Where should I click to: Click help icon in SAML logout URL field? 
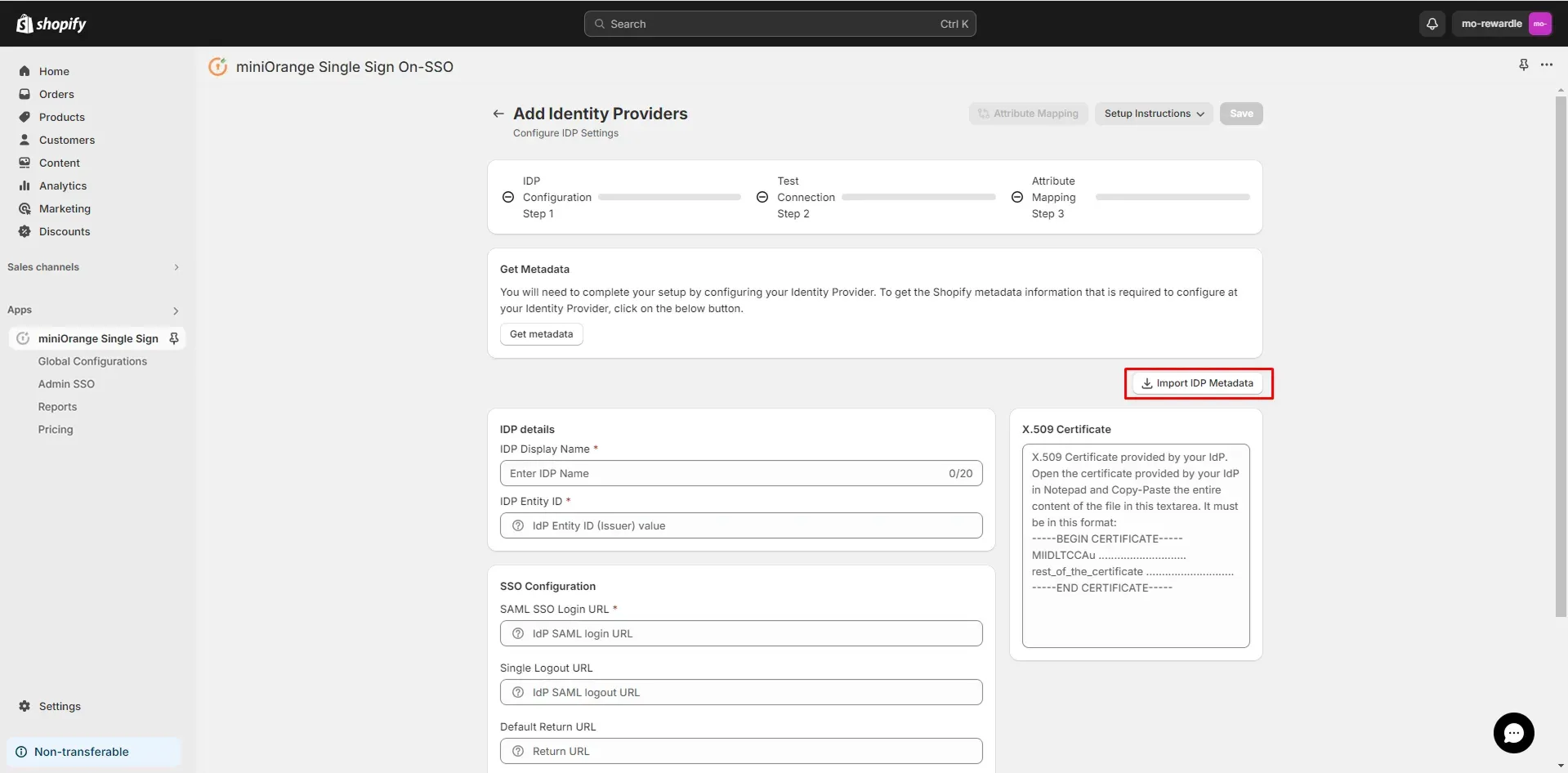coord(518,692)
